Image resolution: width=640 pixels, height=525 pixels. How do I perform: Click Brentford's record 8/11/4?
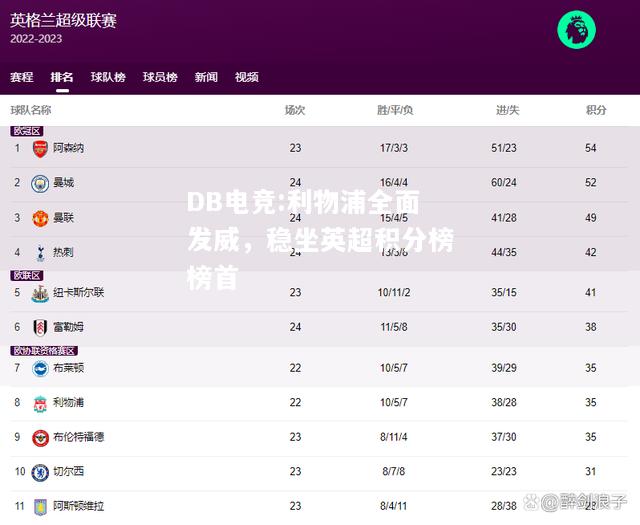pos(394,437)
